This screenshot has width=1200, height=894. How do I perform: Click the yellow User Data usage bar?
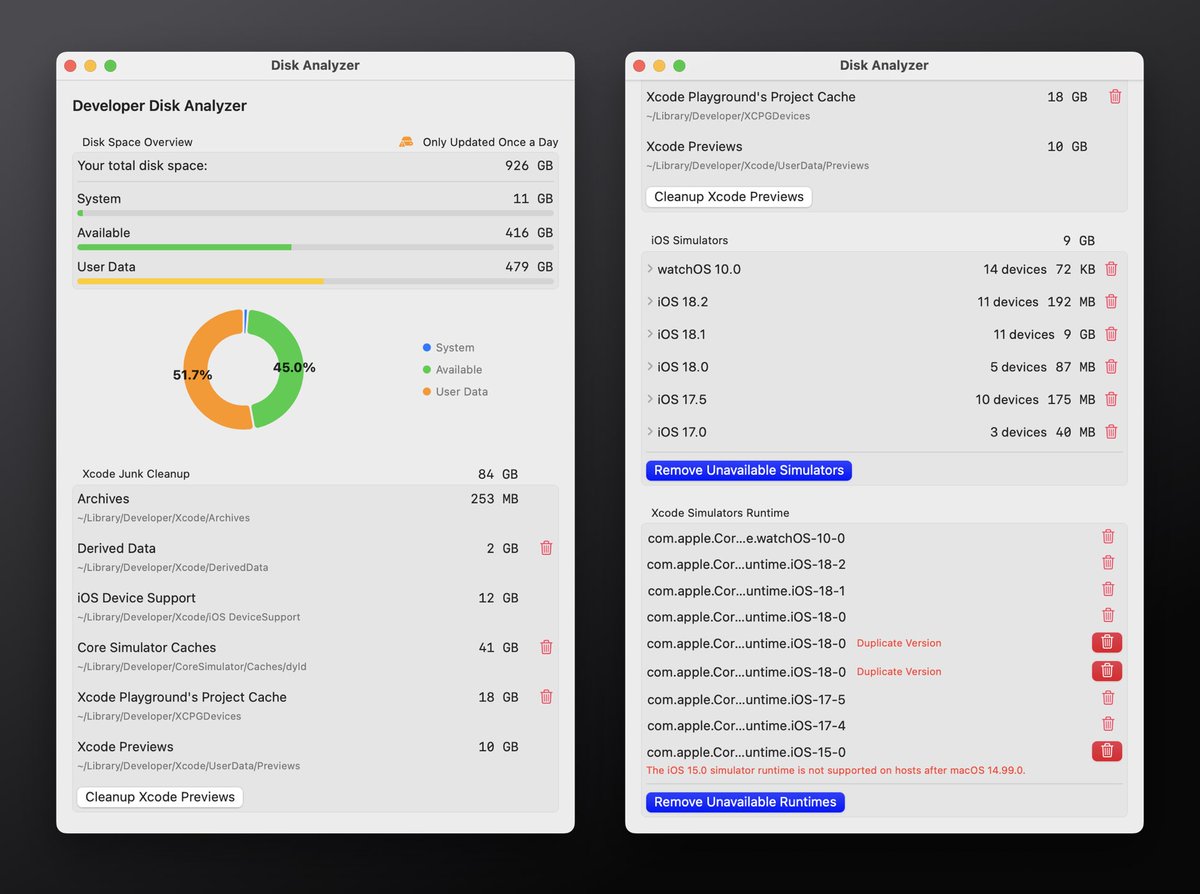[315, 281]
